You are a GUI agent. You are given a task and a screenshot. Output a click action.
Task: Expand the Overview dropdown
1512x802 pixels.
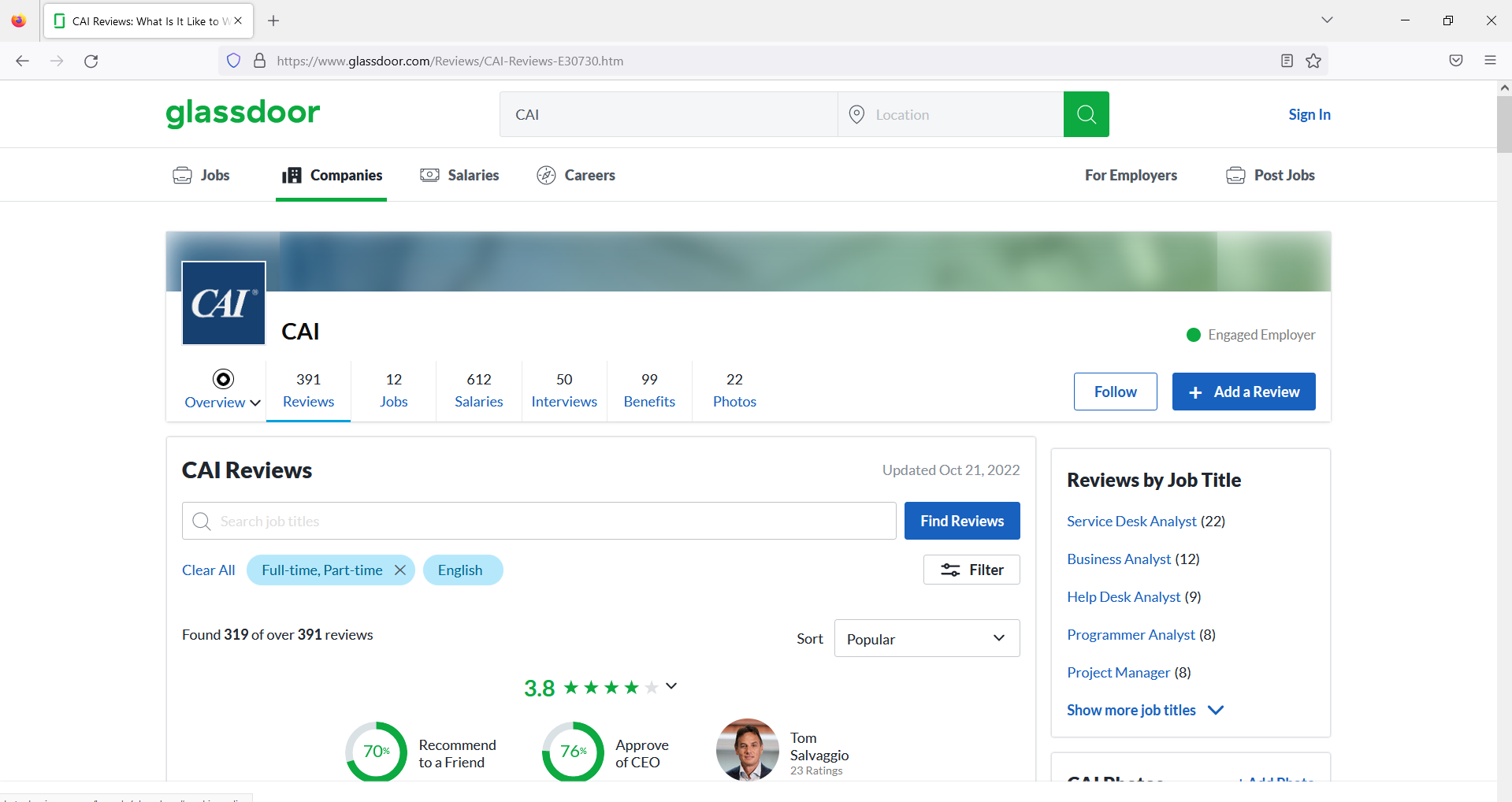pyautogui.click(x=223, y=391)
